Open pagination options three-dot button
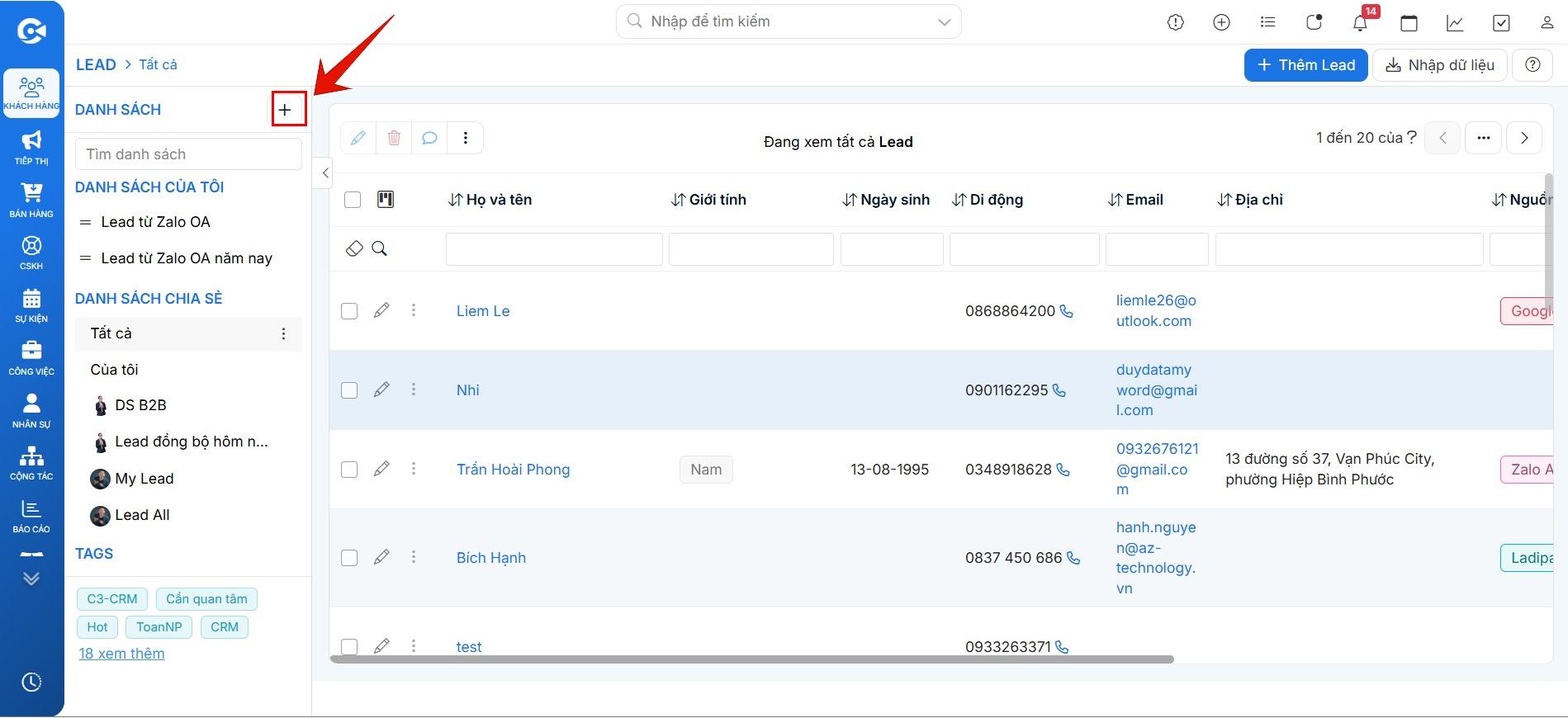The width and height of the screenshot is (1568, 718). (x=1483, y=138)
